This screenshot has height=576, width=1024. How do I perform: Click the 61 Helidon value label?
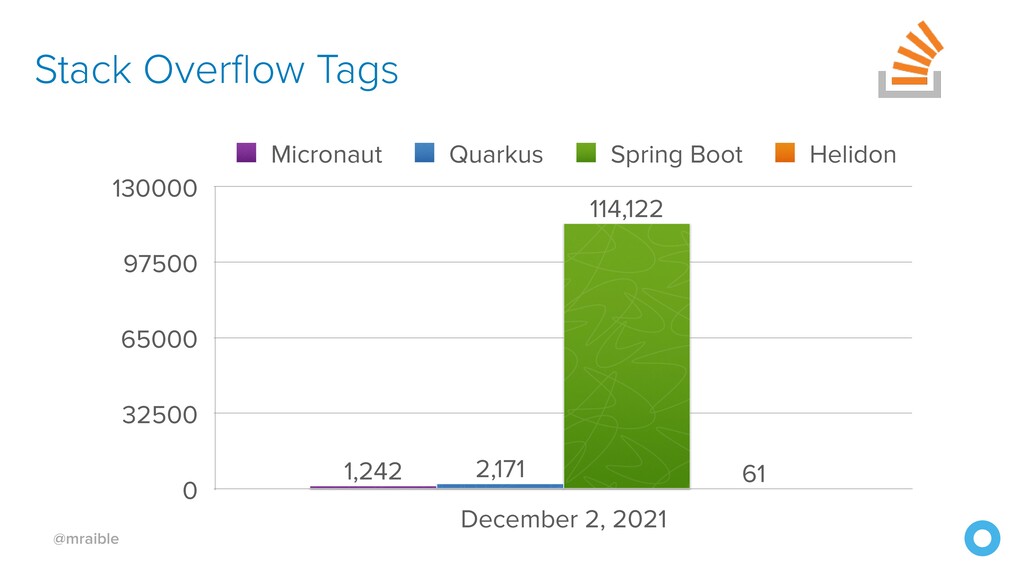click(x=754, y=473)
